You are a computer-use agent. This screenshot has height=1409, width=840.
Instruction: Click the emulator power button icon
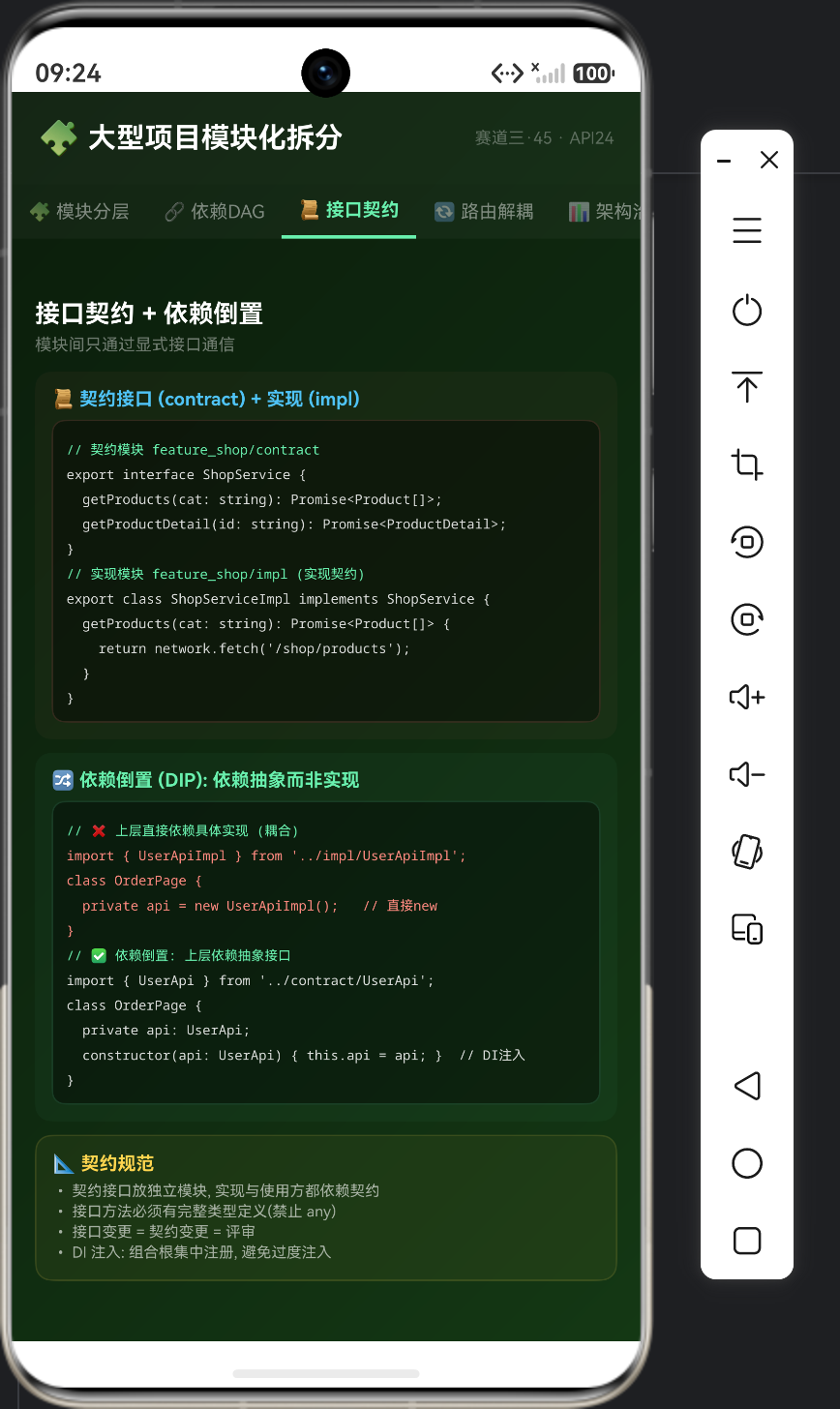pyautogui.click(x=747, y=311)
